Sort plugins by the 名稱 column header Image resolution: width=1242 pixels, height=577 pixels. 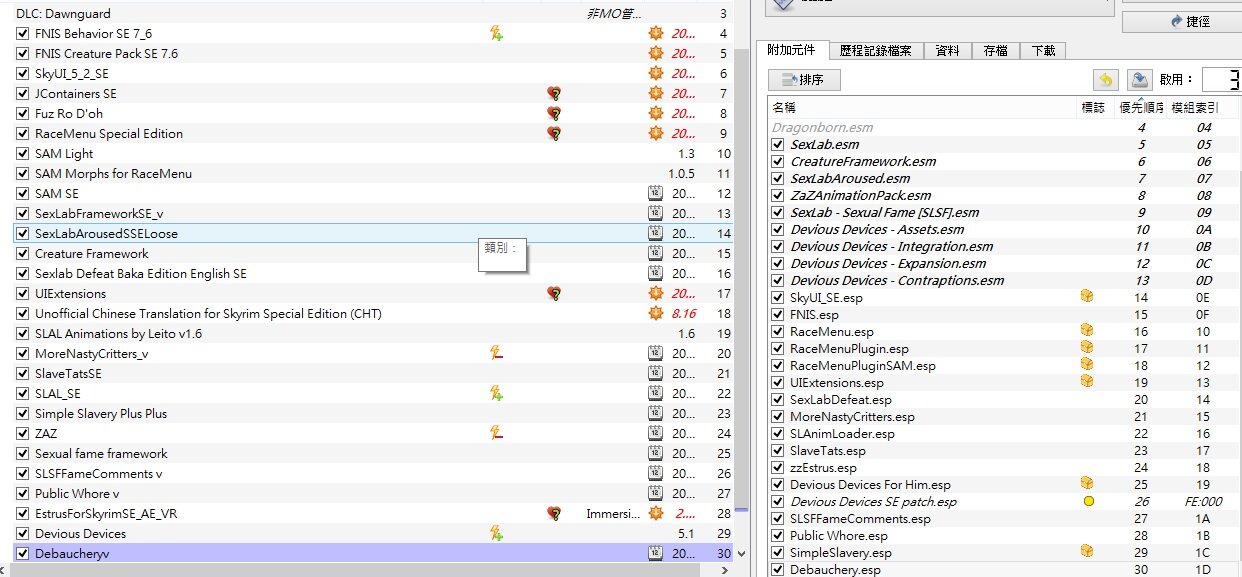tap(922, 107)
